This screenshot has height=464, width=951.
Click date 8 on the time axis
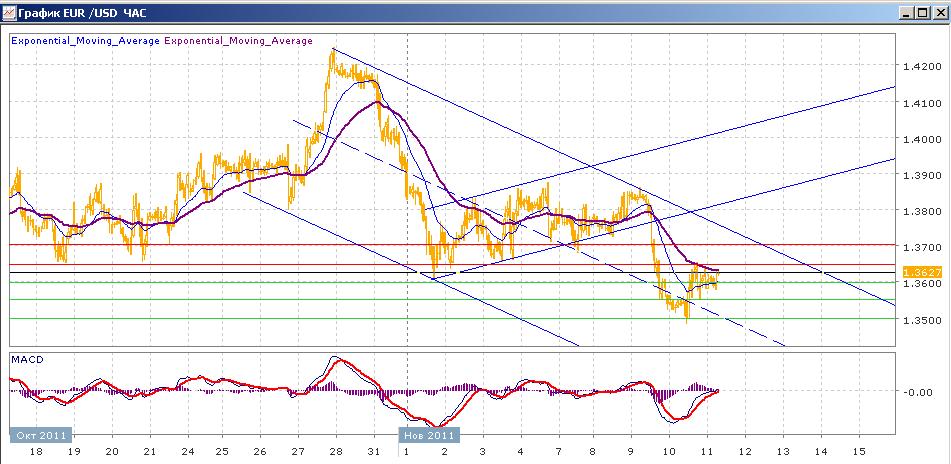(593, 452)
